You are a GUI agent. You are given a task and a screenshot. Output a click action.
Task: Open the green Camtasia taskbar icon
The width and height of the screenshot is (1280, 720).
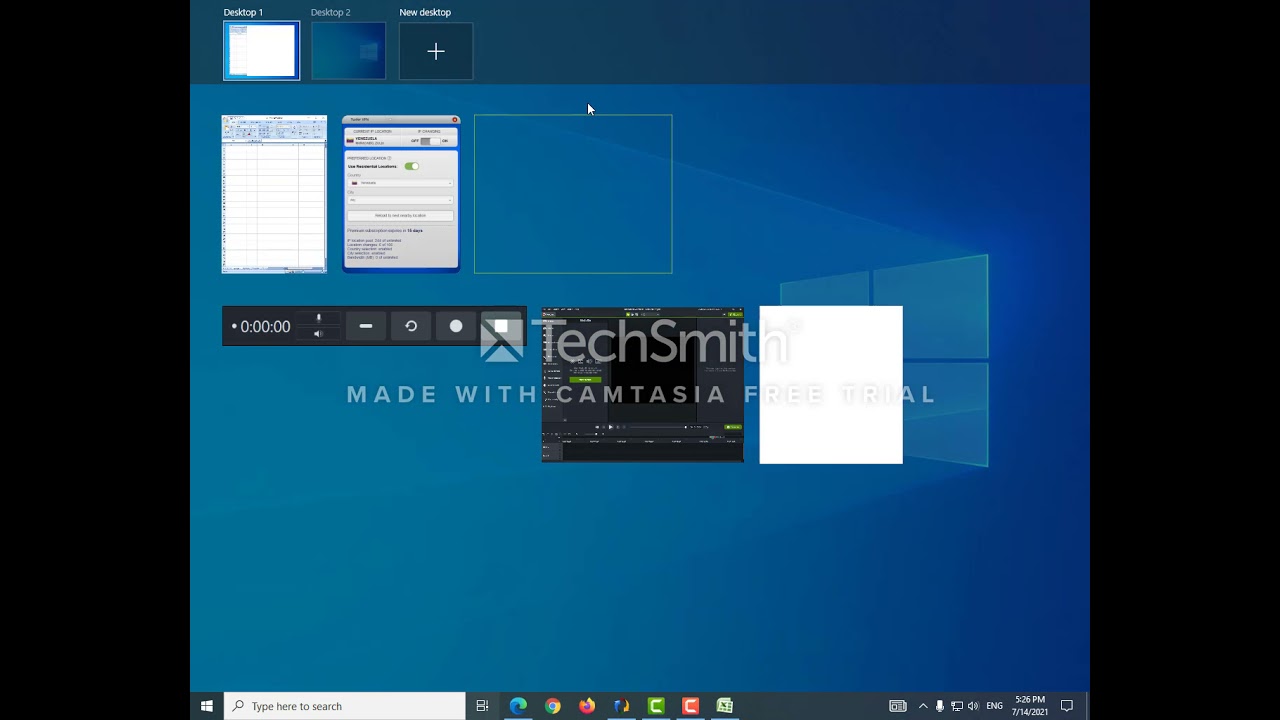[656, 706]
